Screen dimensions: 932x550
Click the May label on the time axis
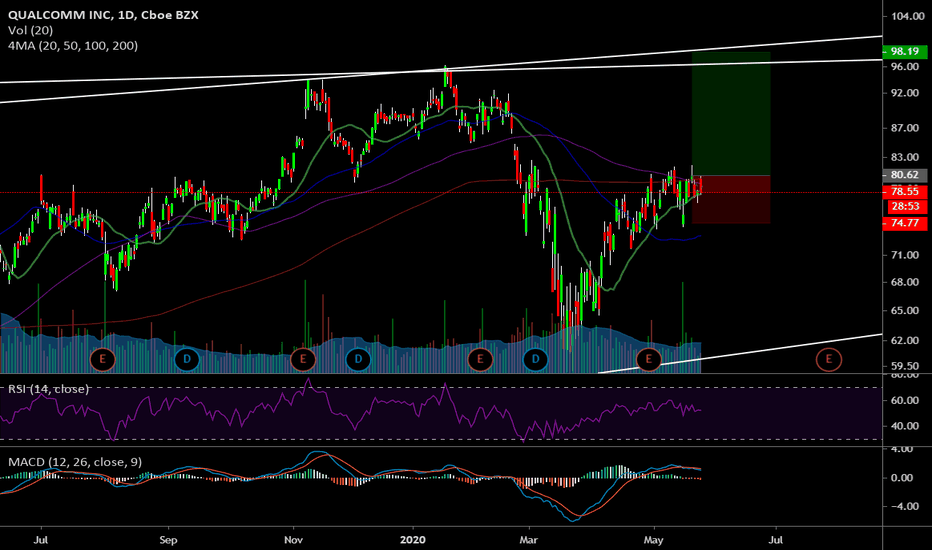(653, 540)
